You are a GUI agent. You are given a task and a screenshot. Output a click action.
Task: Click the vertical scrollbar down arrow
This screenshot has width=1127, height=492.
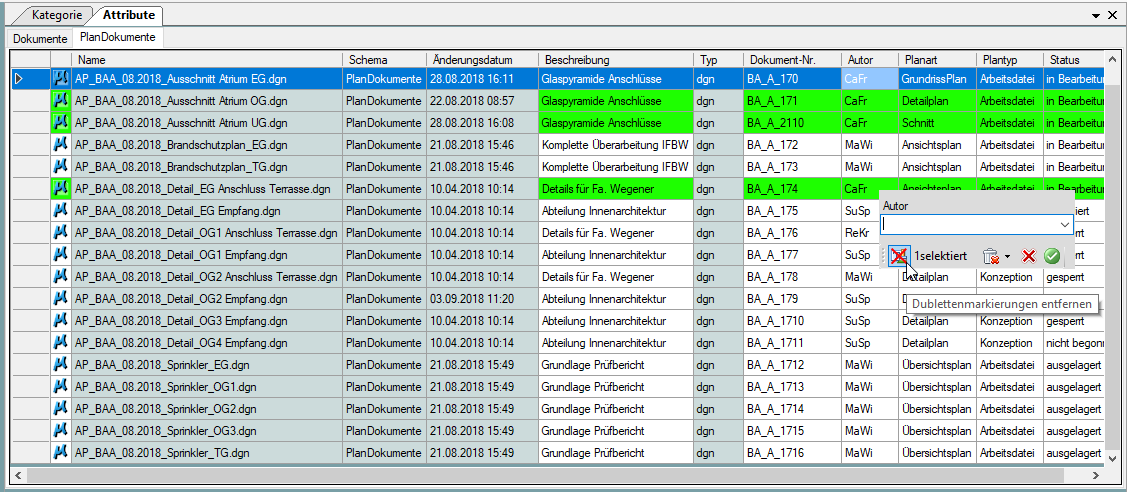point(1113,458)
